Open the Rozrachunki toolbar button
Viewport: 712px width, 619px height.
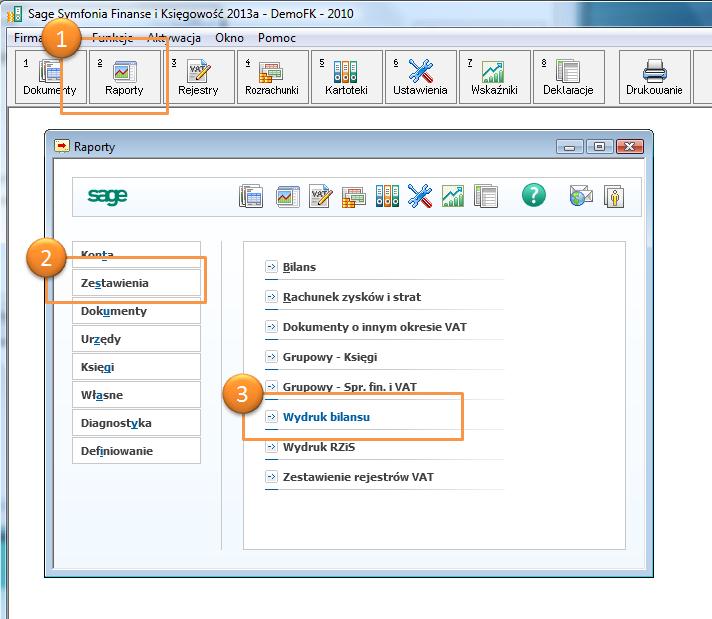(x=272, y=77)
